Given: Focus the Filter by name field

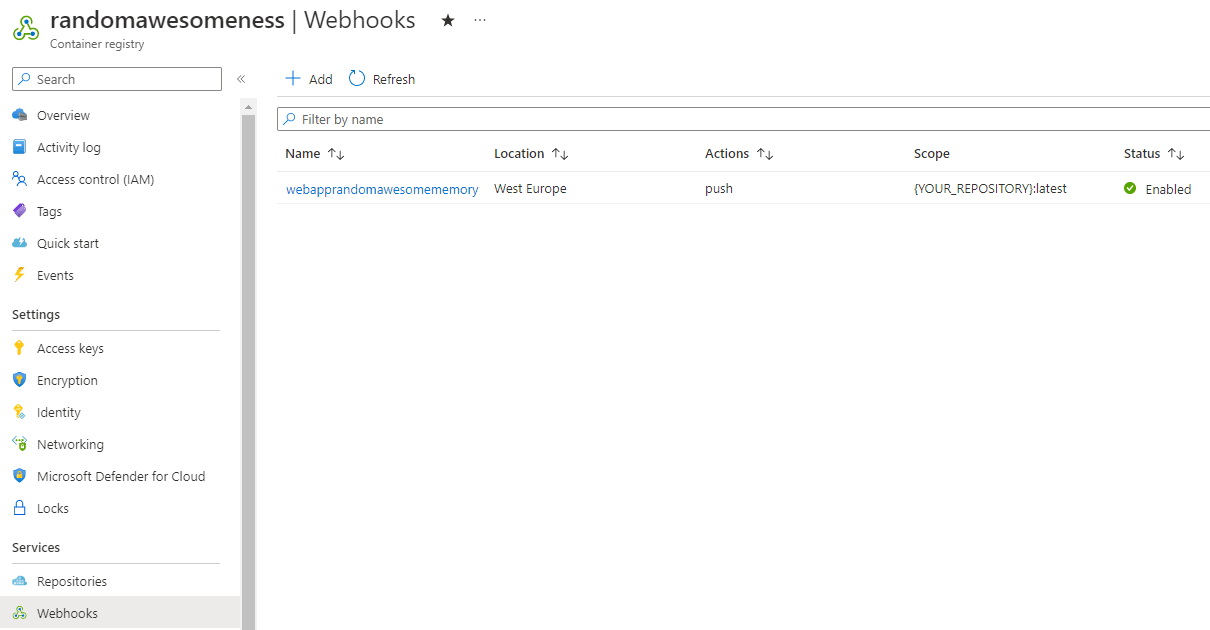Looking at the screenshot, I should coord(744,119).
